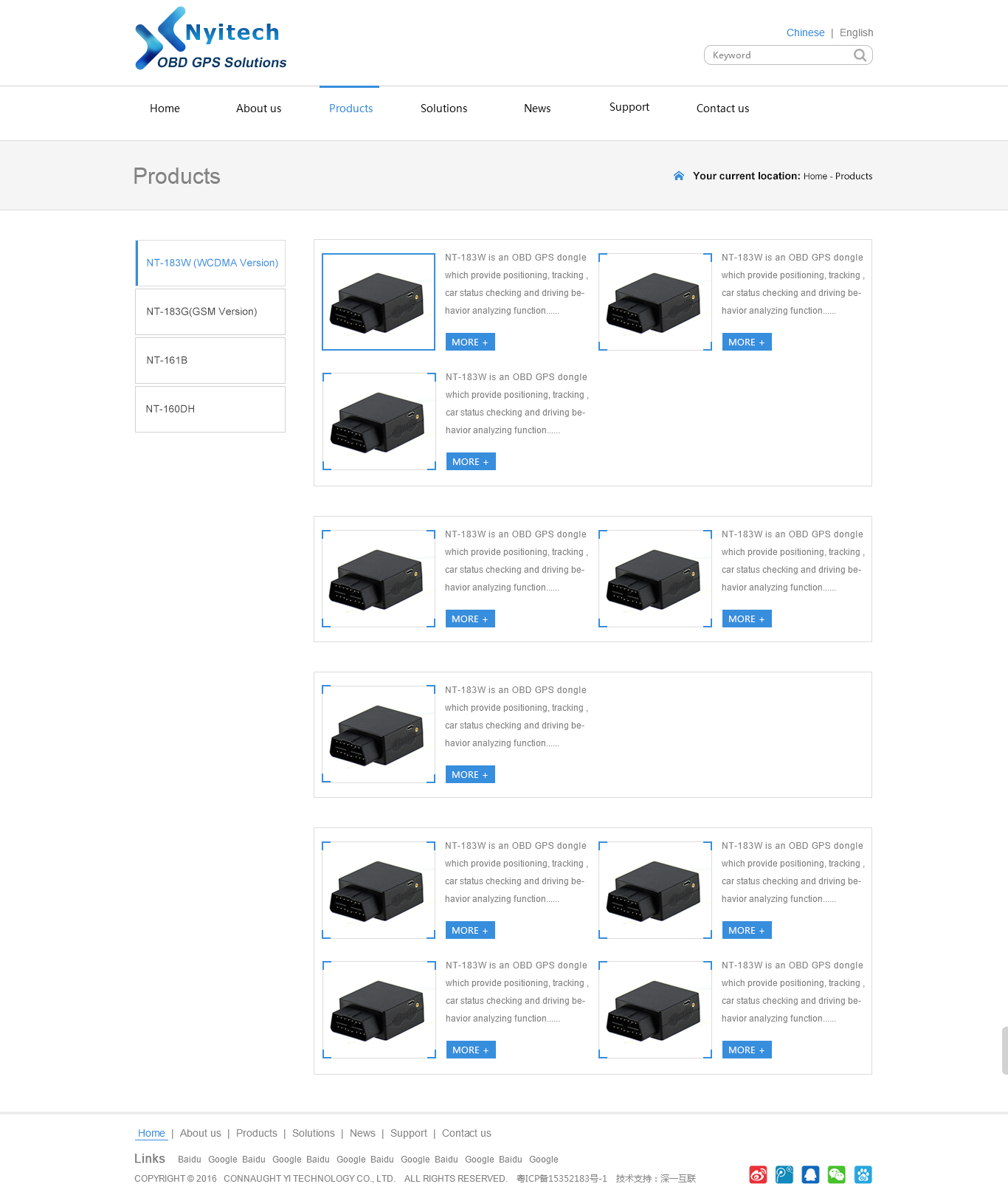Click Support link in footer

[408, 1133]
